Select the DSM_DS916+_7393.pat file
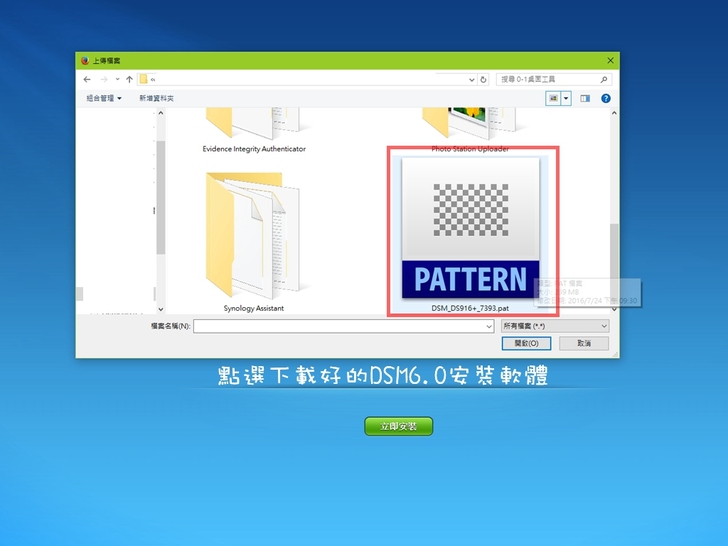 point(470,234)
